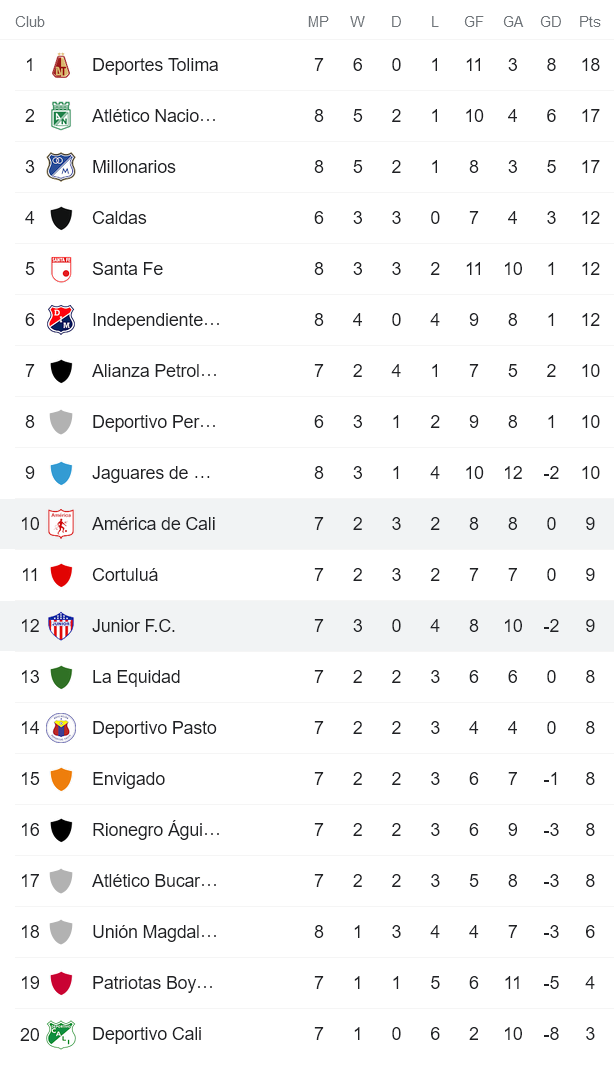Click the Santa Fe badge icon
The image size is (614, 1070).
[61, 268]
